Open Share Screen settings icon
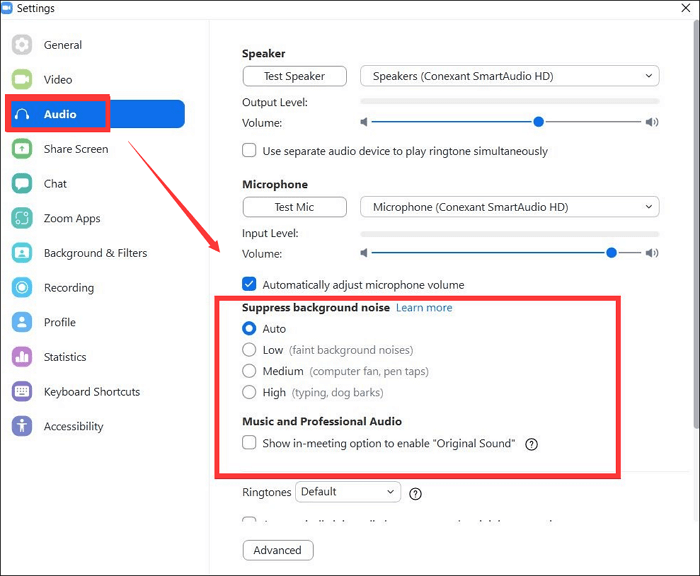 click(22, 149)
